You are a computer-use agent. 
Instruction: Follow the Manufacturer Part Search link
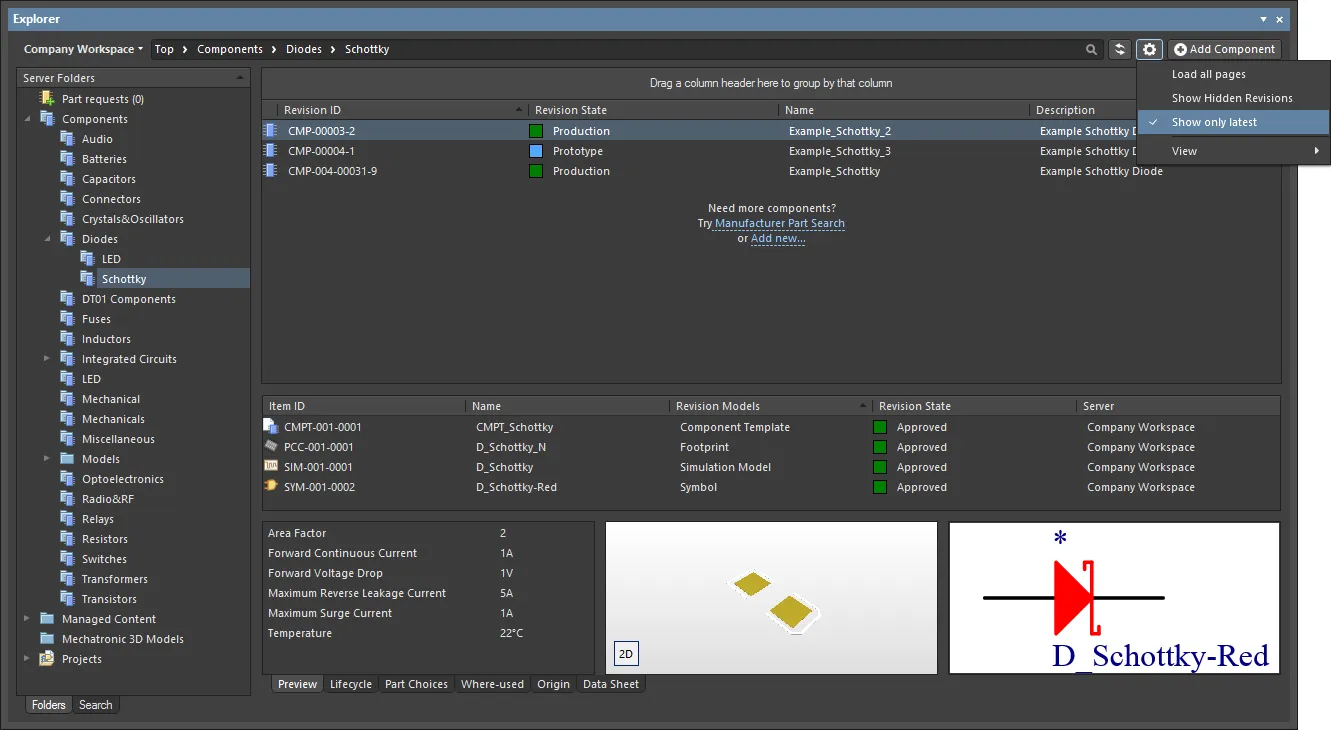point(779,223)
